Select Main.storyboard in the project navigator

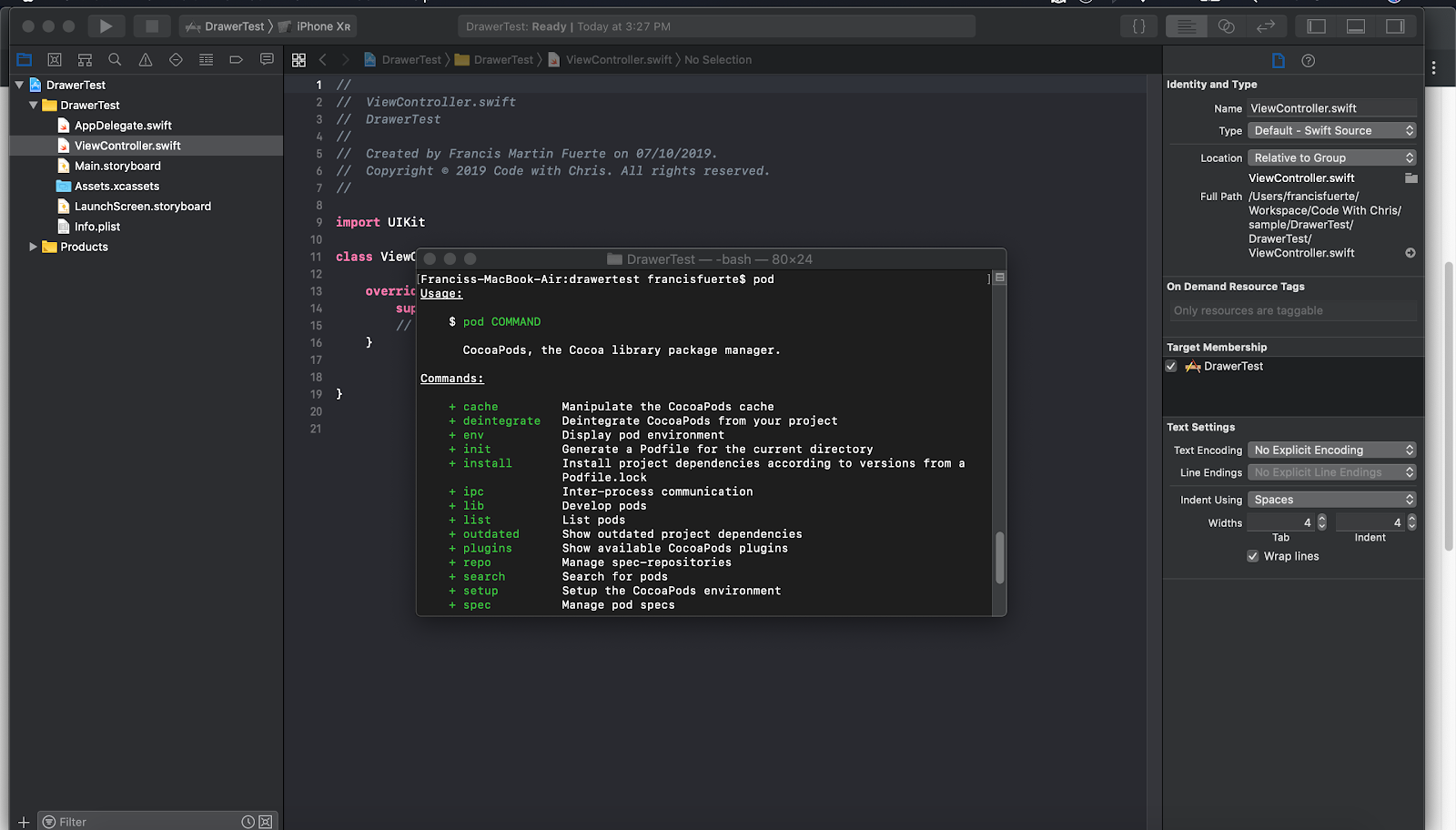pos(117,166)
